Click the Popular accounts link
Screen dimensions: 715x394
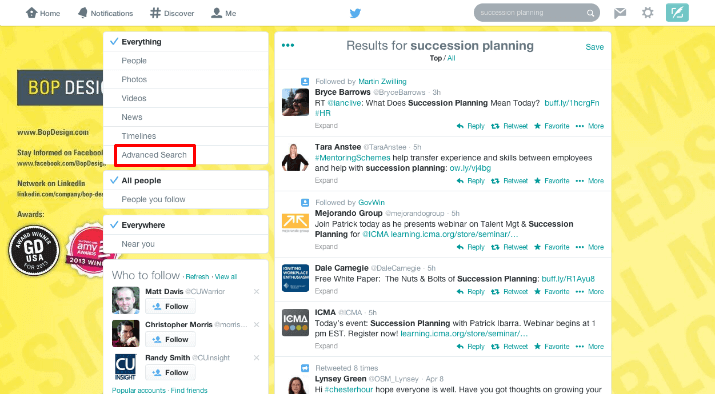pos(139,390)
